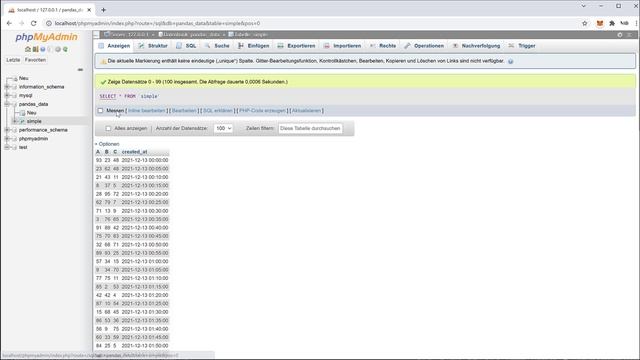This screenshot has width=640, height=360.
Task: Click the phpMyAdmin logo
Action: click(46, 37)
